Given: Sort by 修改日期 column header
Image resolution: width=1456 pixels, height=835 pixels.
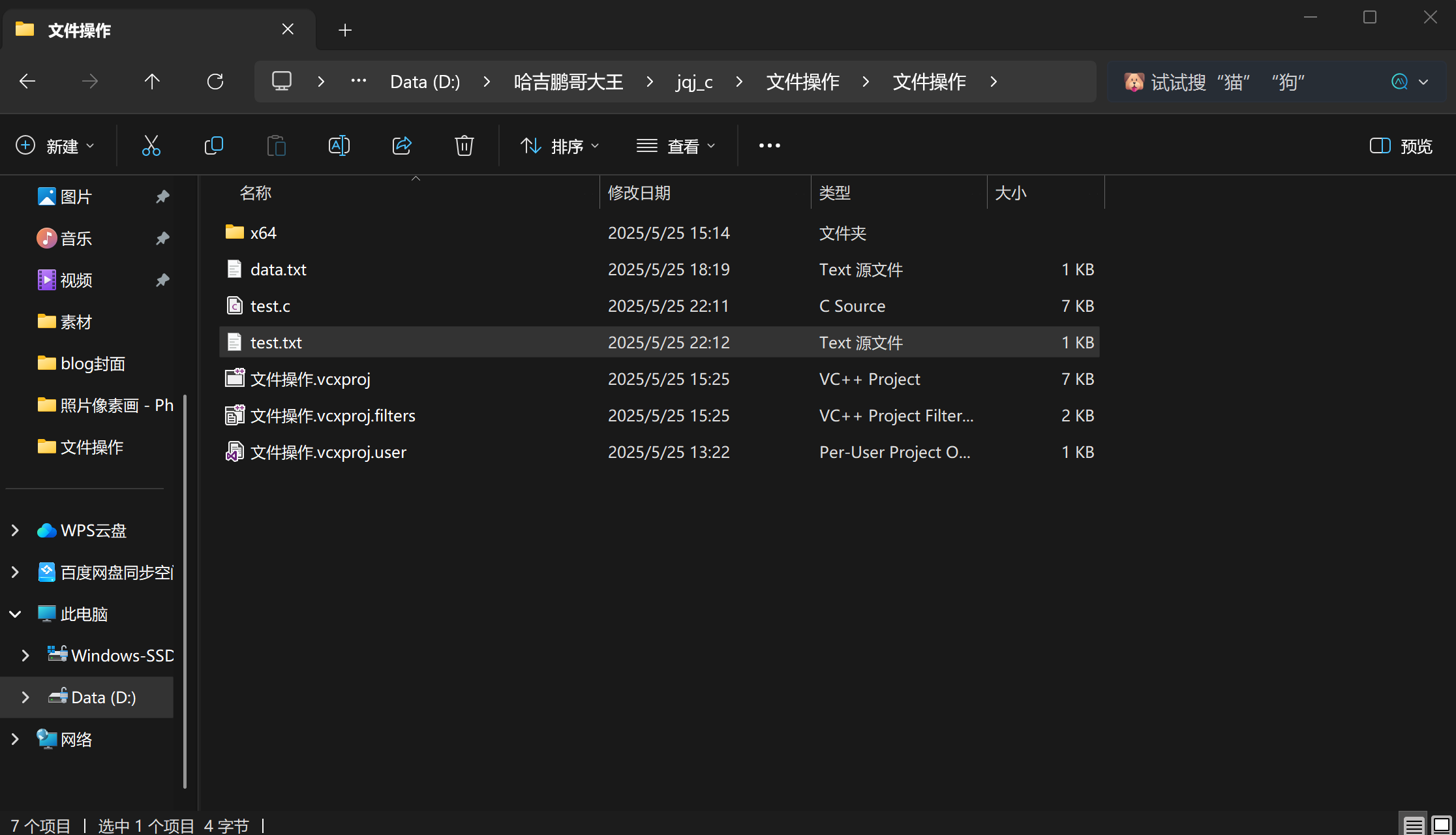Looking at the screenshot, I should (639, 193).
